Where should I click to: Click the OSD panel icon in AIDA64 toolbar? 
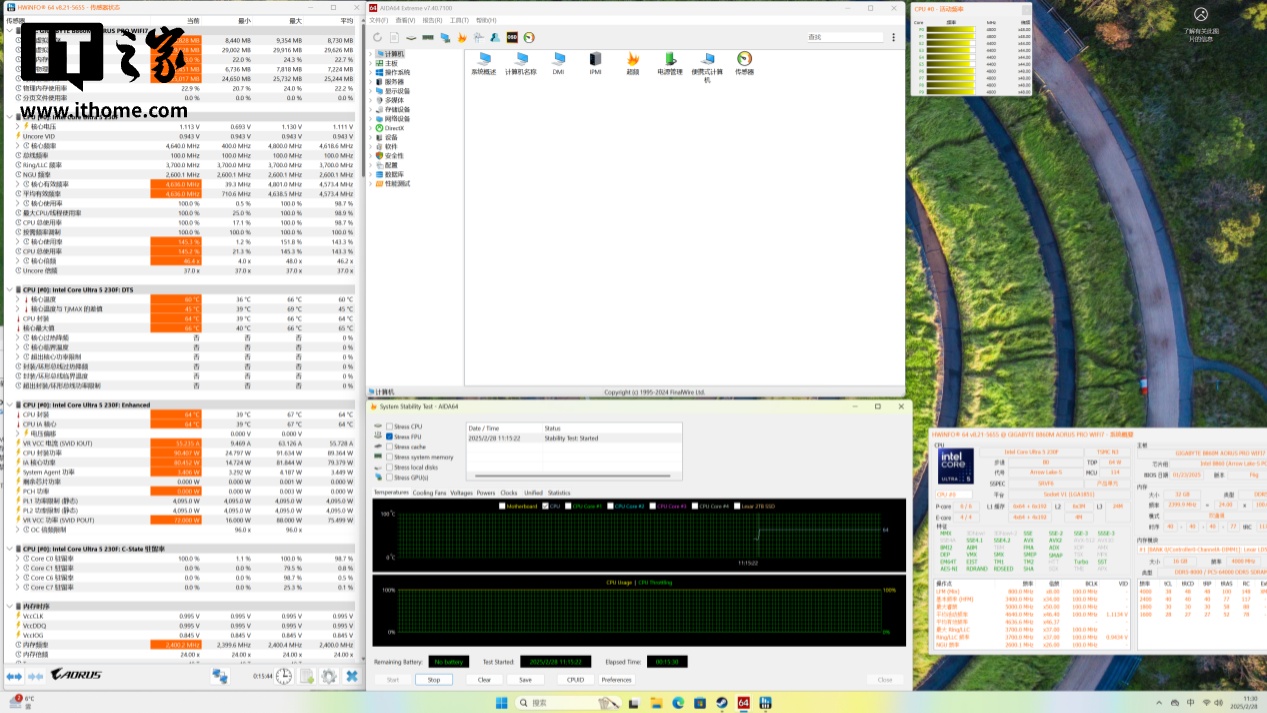[x=512, y=38]
